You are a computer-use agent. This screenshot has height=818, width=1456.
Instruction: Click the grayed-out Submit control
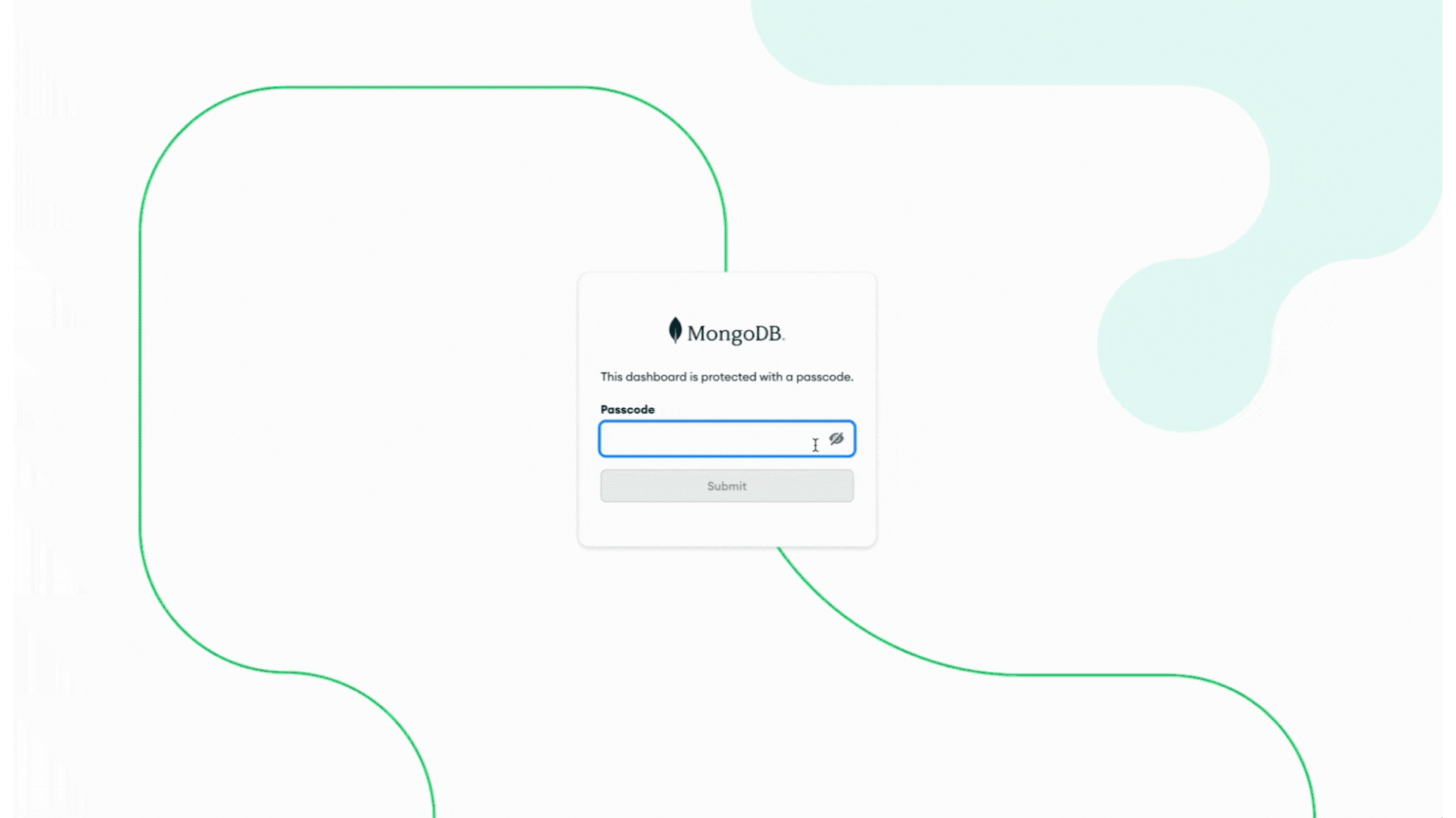coord(726,486)
